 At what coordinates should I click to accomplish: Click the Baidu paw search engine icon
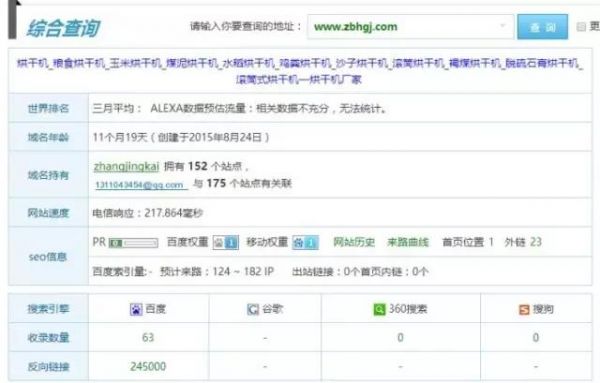pyautogui.click(x=136, y=309)
